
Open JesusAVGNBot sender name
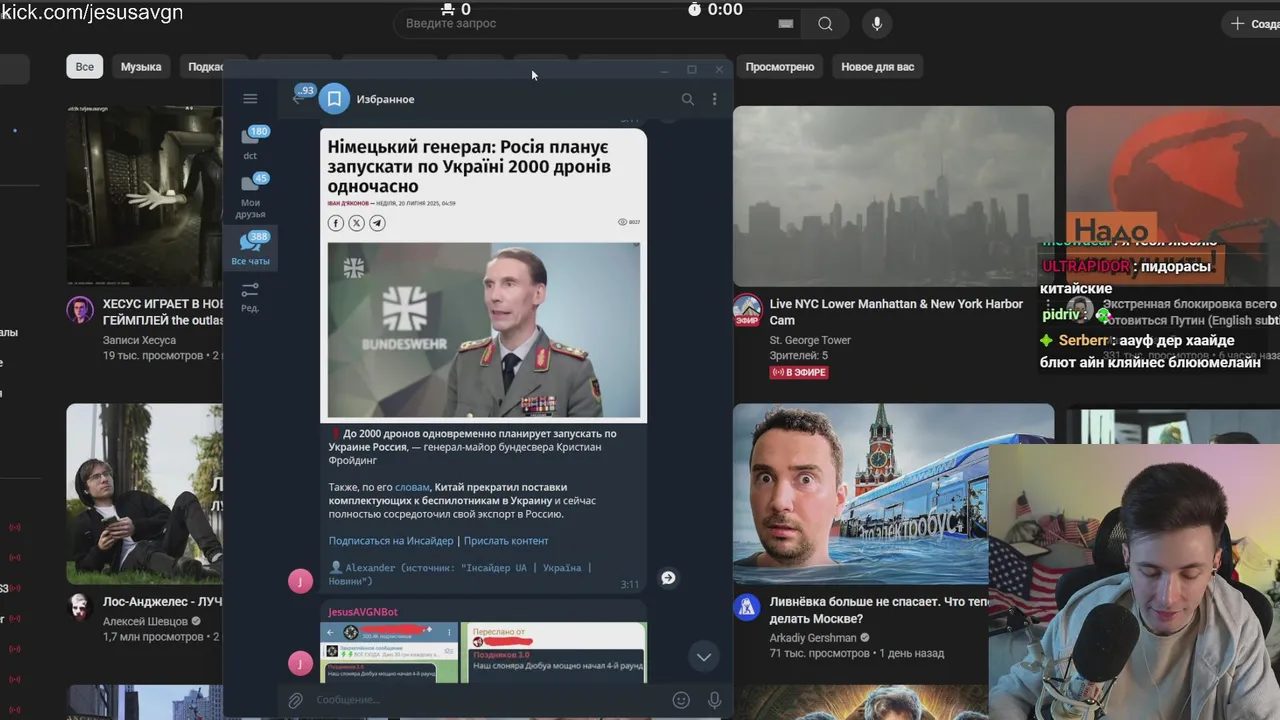pos(363,612)
